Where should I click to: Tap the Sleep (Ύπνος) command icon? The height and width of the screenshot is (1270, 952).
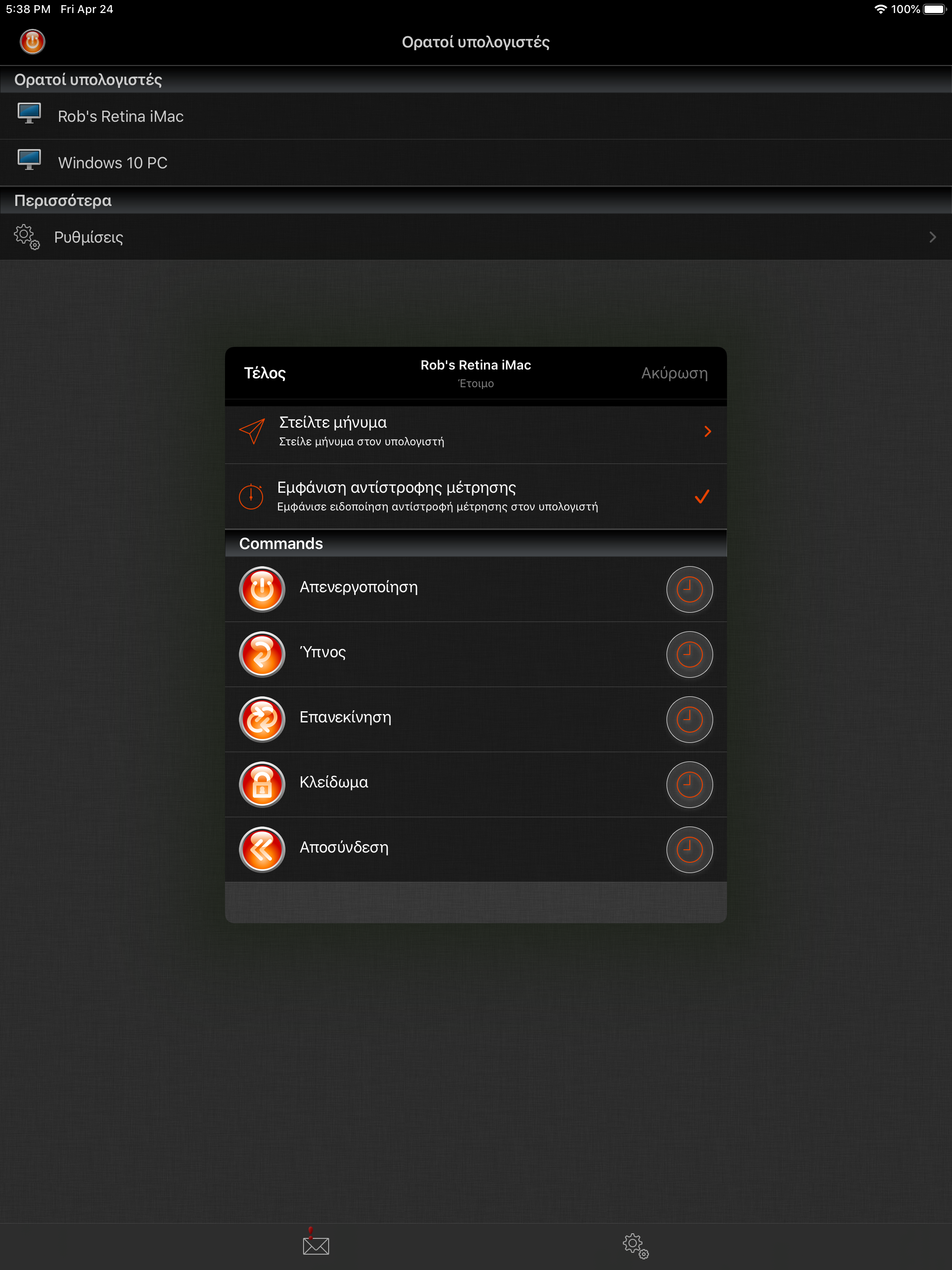[x=262, y=654]
